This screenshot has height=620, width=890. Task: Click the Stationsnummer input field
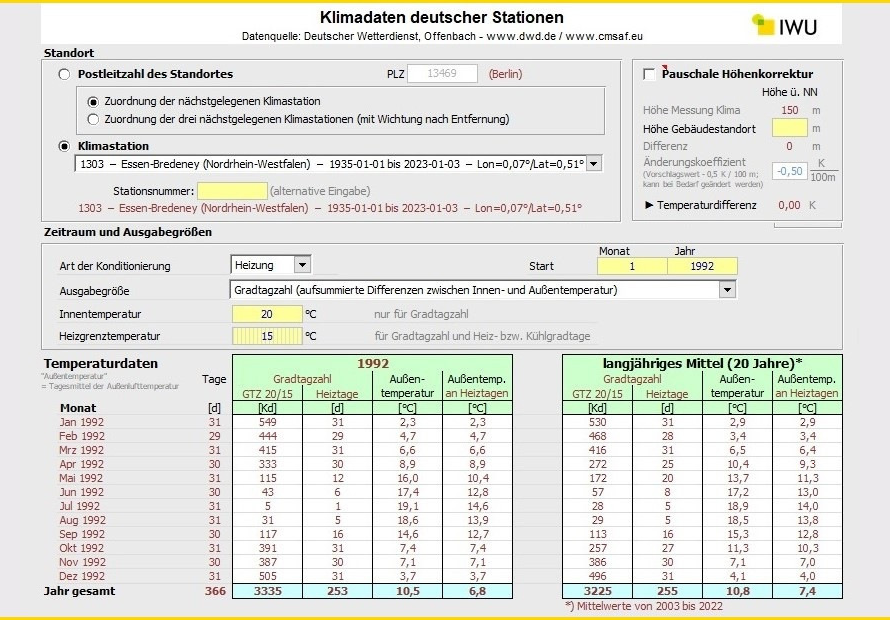pyautogui.click(x=231, y=191)
